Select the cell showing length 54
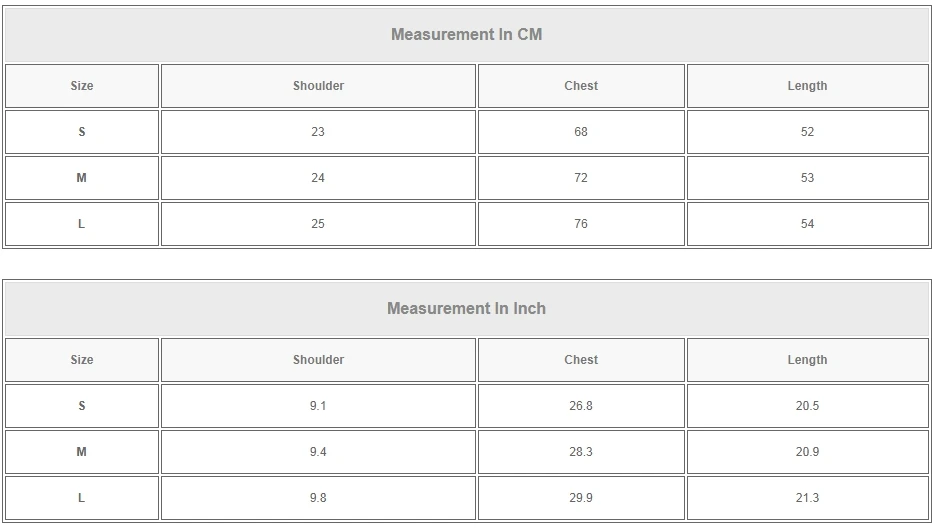 point(808,224)
